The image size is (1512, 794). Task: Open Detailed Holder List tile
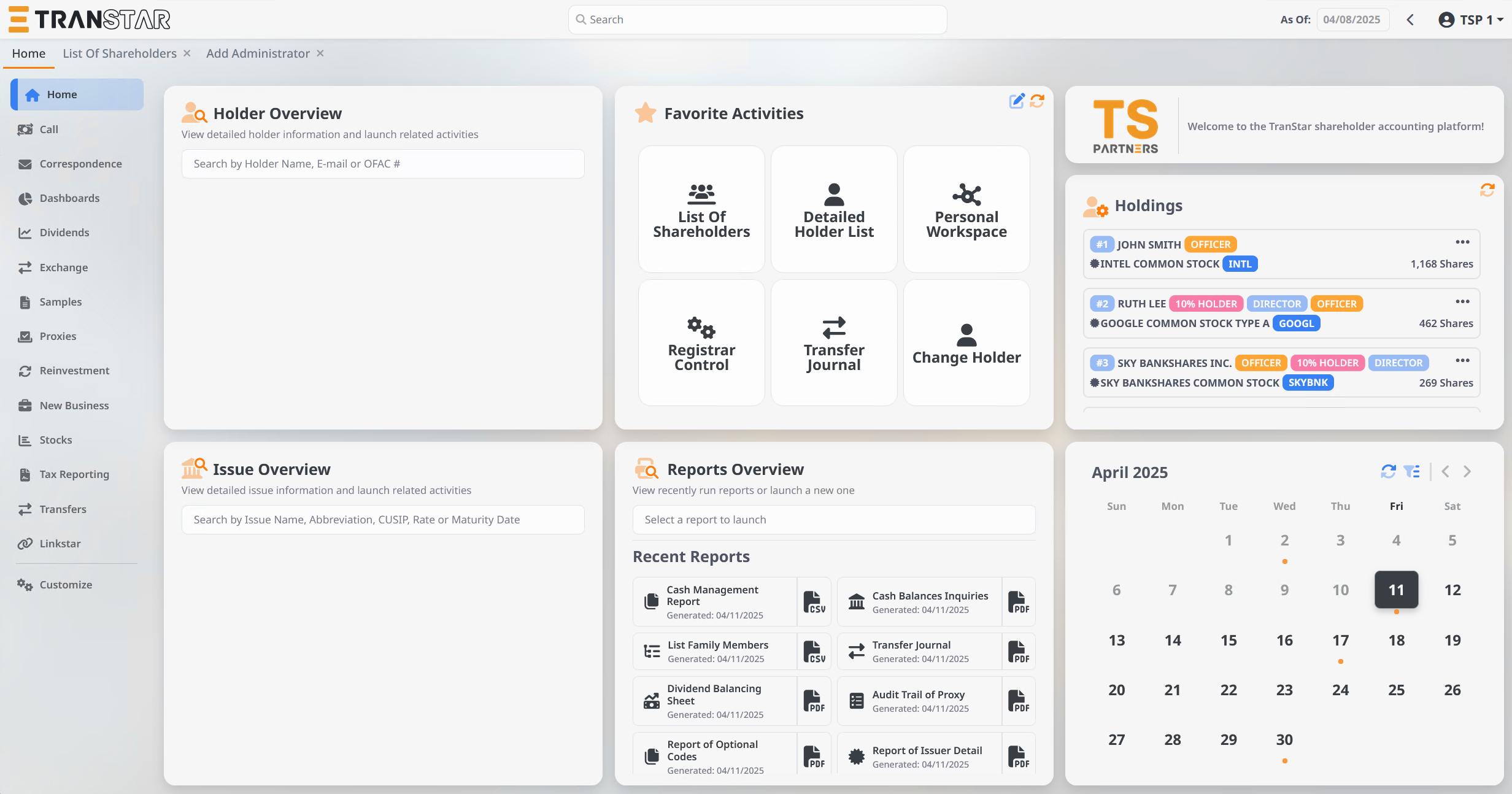point(834,209)
